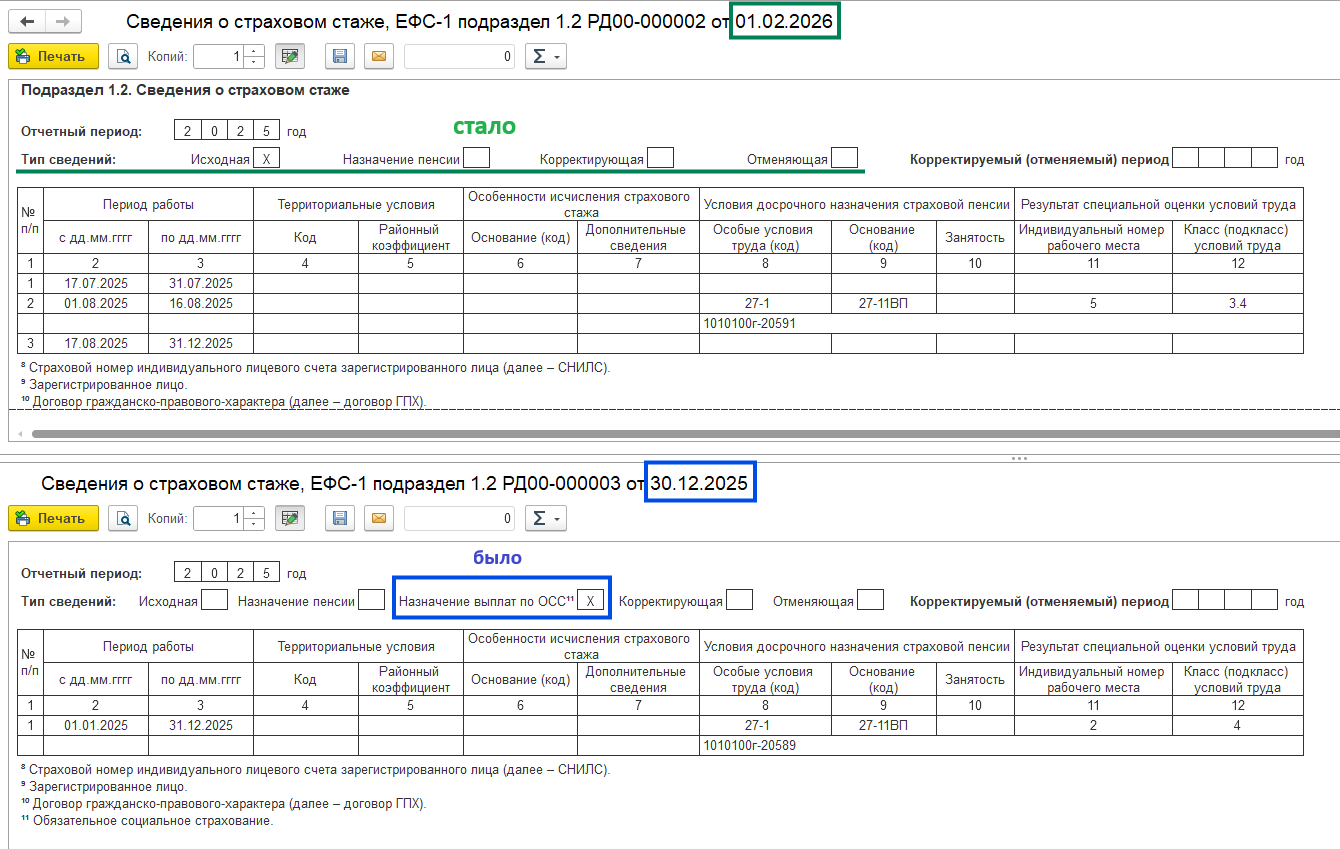Click the Копий input field in the bottom toolbar

(x=218, y=518)
